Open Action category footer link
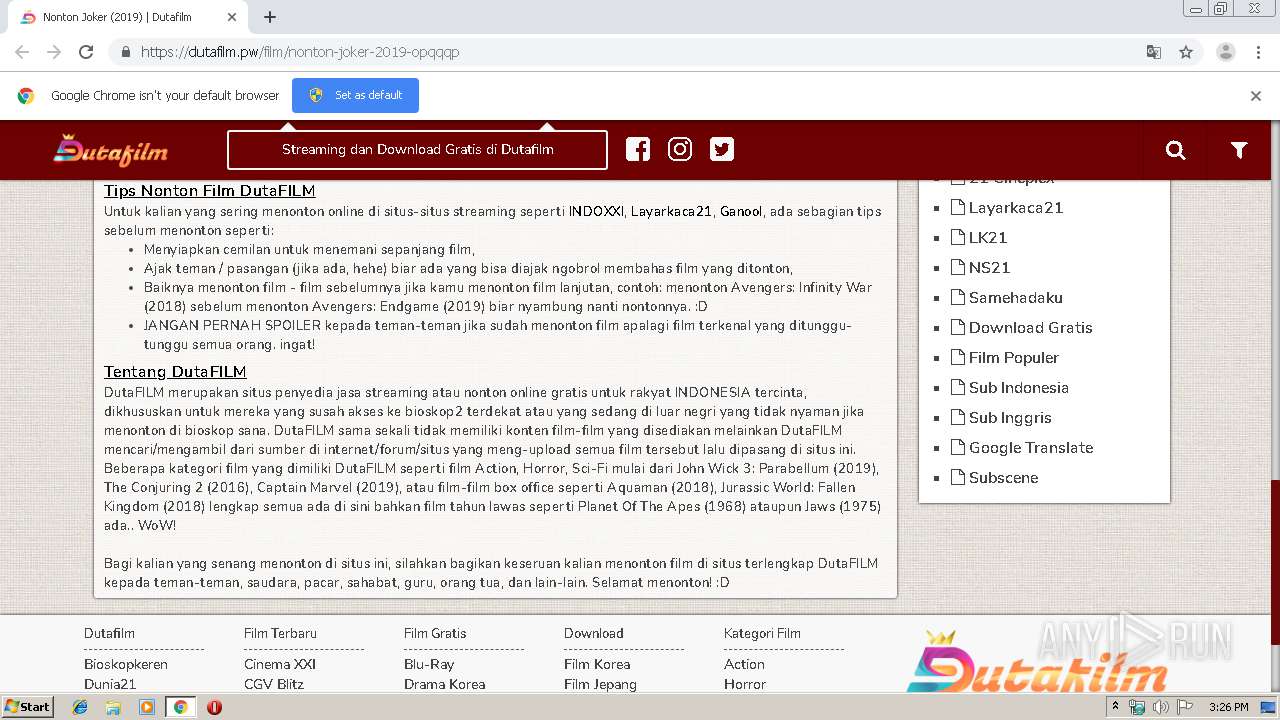 click(x=744, y=664)
